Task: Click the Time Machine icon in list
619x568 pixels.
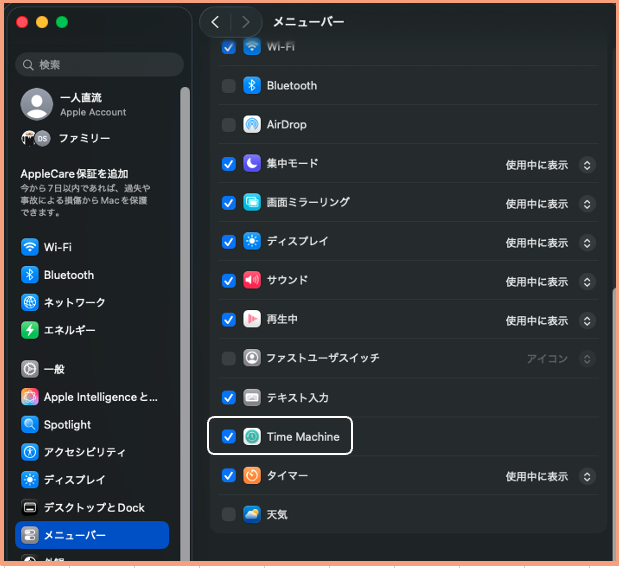Action: 252,437
